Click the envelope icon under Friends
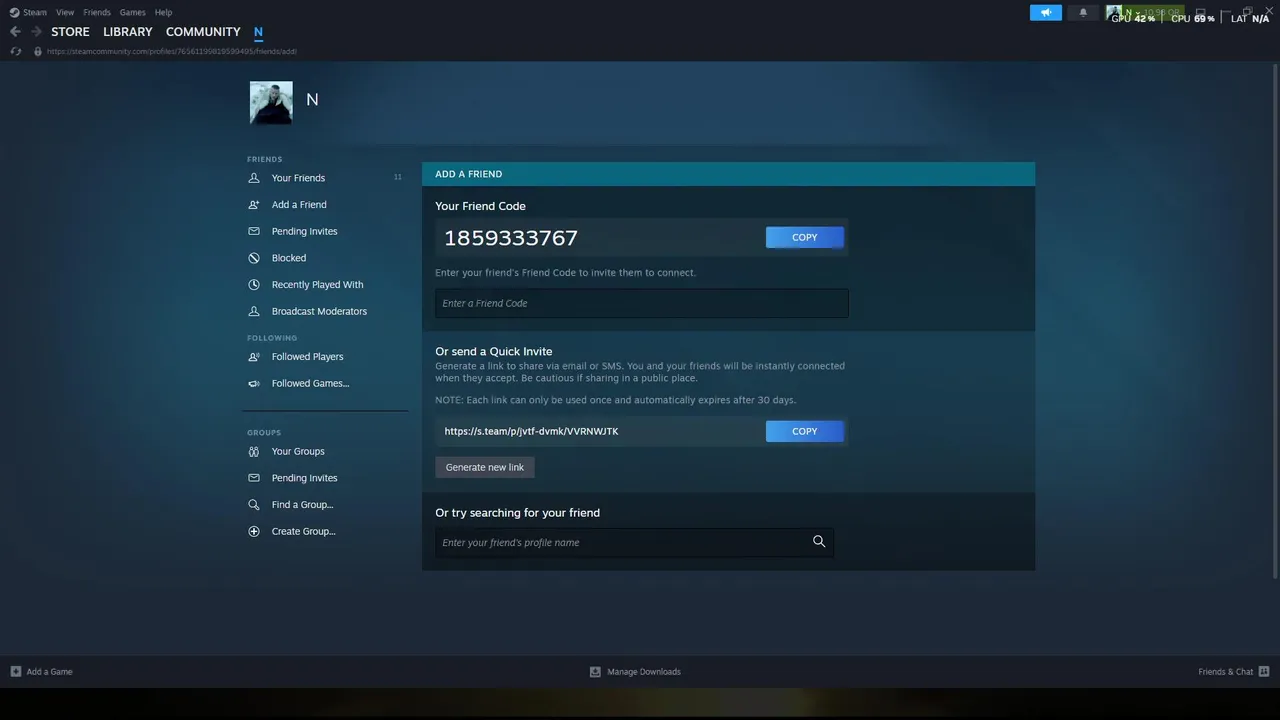Screen dimensions: 1280x720 pos(254,231)
